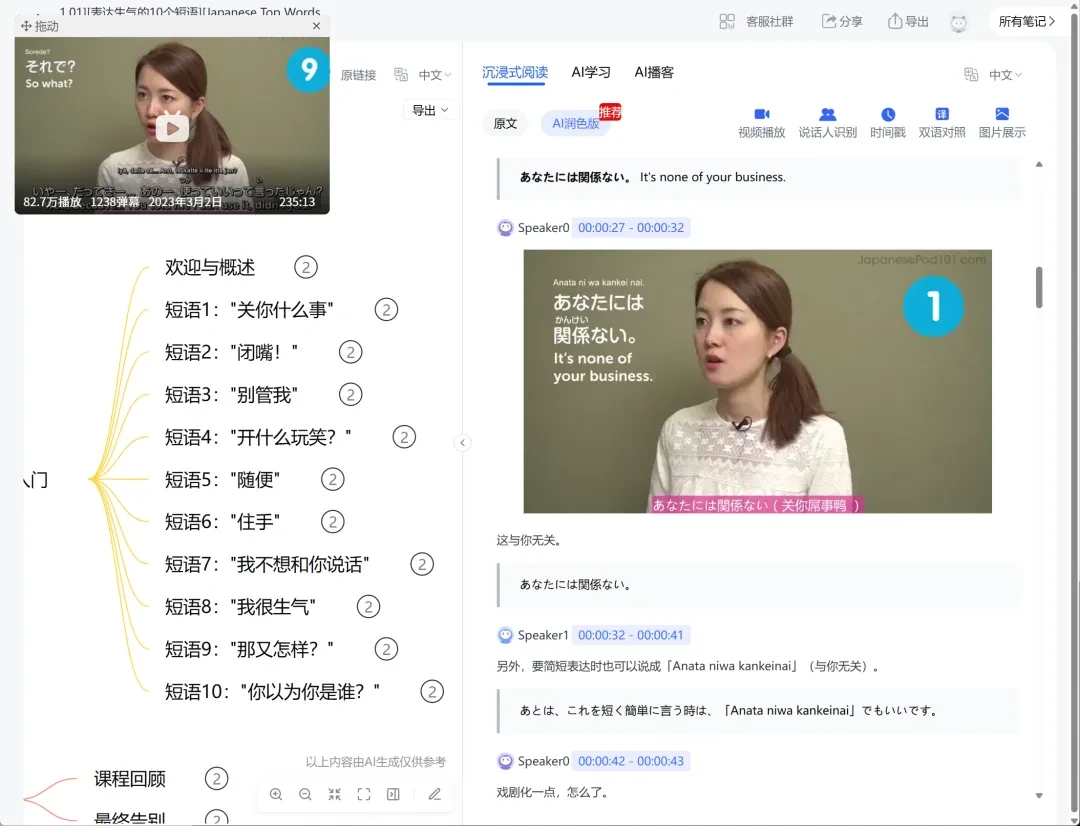The image size is (1080, 826).
Task: Open the 原链接 link
Action: 358,75
